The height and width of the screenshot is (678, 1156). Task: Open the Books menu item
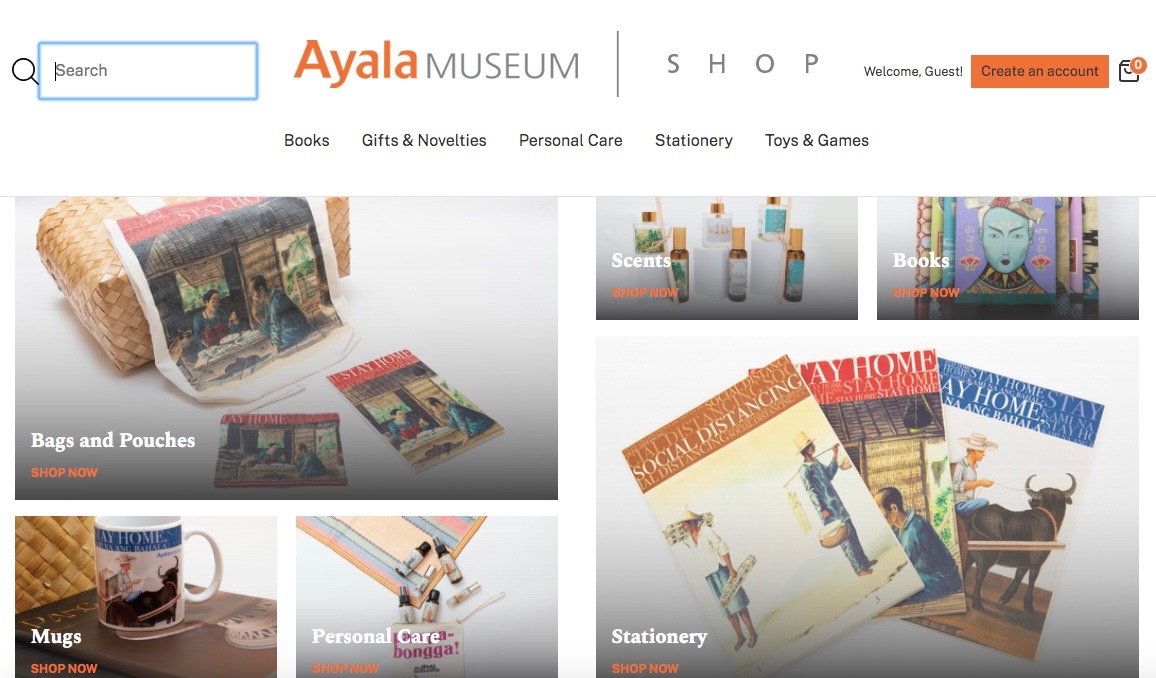pyautogui.click(x=307, y=140)
